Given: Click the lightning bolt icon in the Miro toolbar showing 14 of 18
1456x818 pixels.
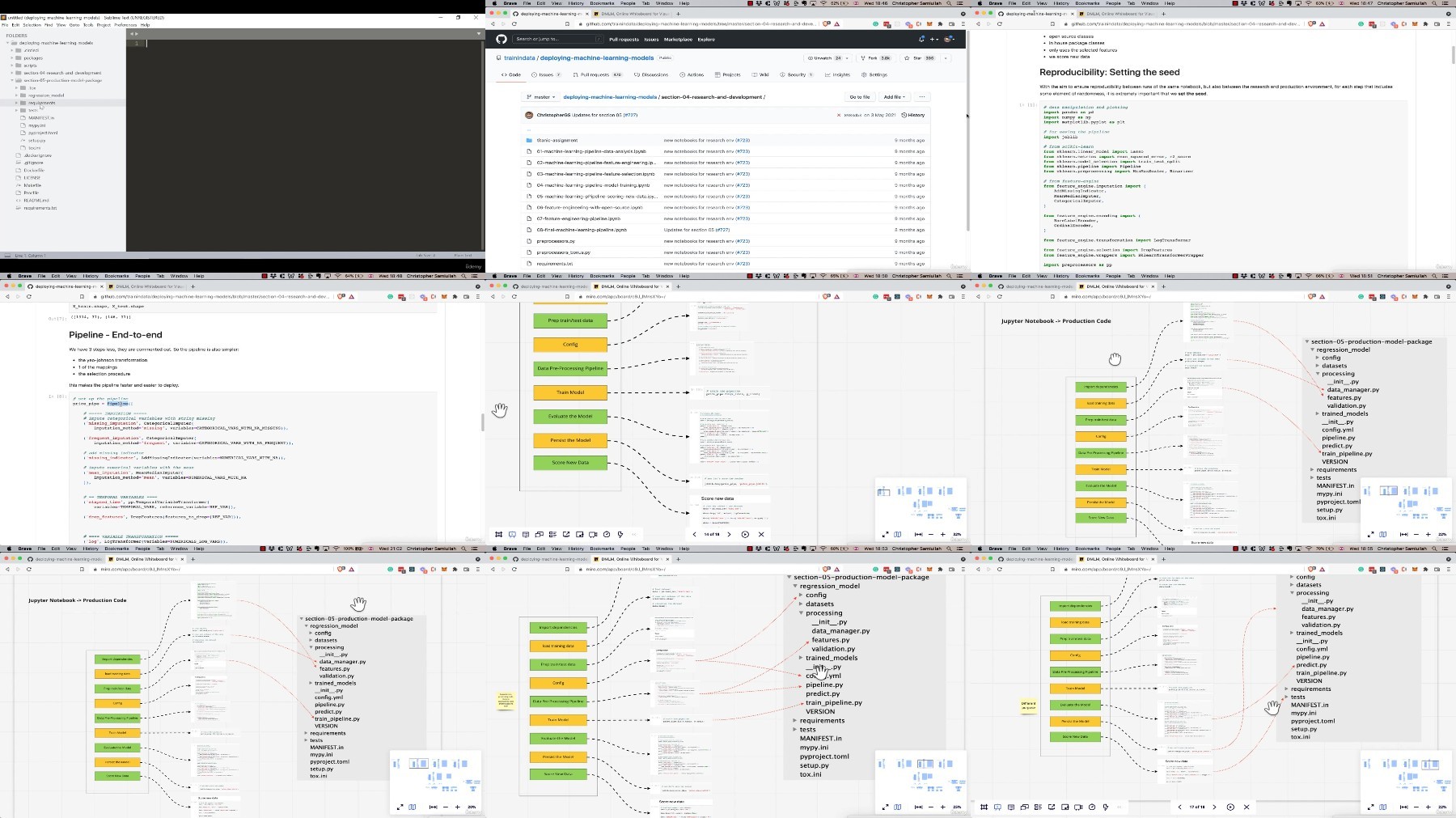Looking at the screenshot, I should 620,534.
